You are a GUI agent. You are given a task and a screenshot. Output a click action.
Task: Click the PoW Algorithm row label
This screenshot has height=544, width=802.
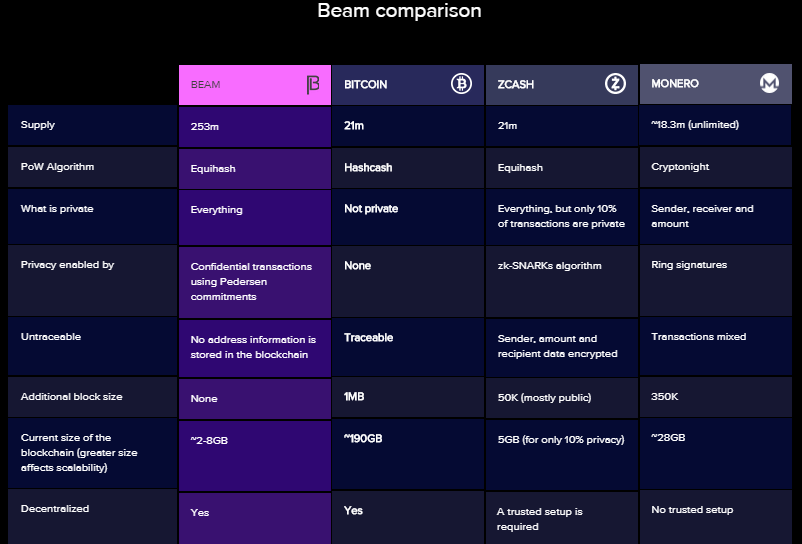coord(57,167)
